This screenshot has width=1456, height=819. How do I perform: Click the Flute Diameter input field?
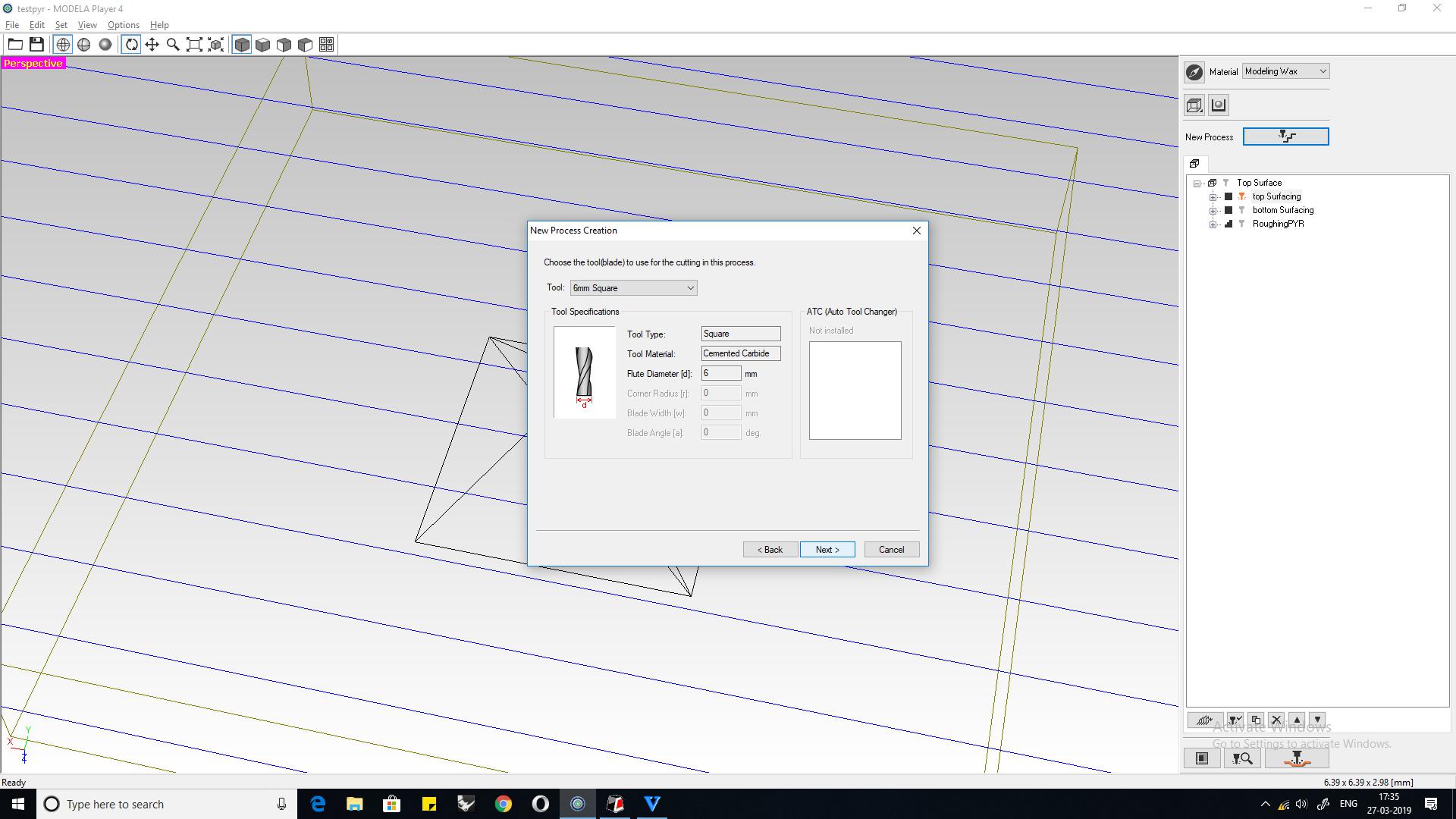coord(720,373)
